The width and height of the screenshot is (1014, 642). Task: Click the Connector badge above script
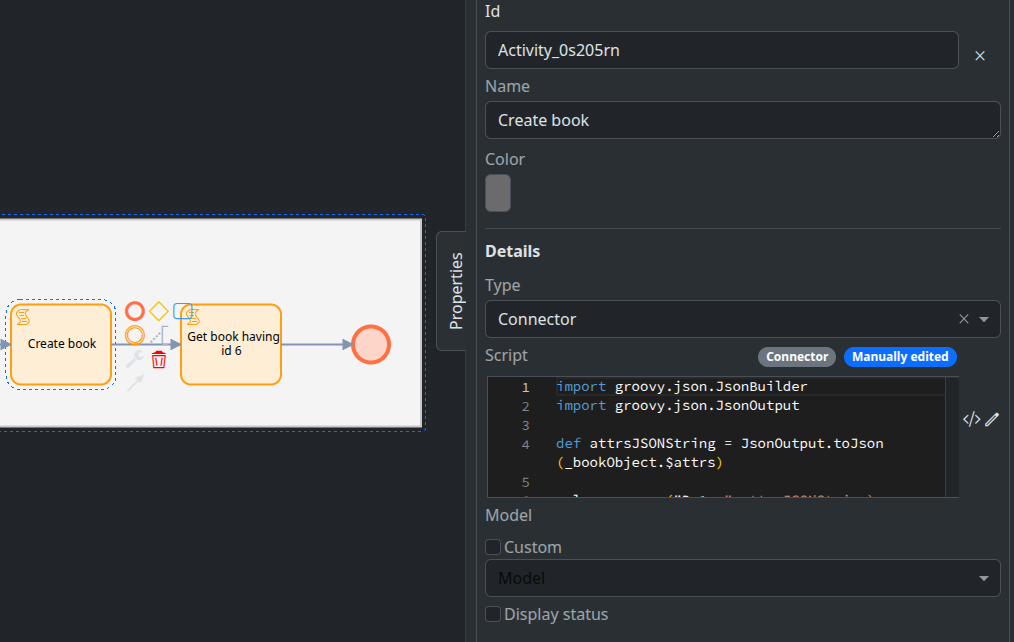click(797, 357)
